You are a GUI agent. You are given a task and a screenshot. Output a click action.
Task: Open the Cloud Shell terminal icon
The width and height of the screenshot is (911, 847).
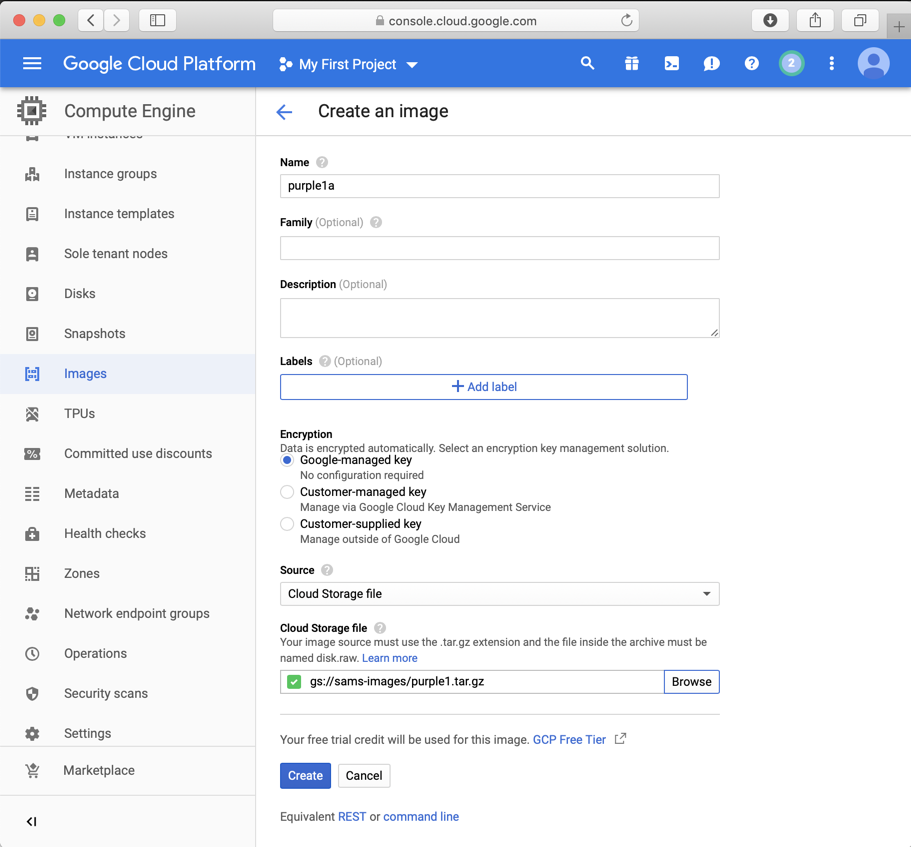671,64
